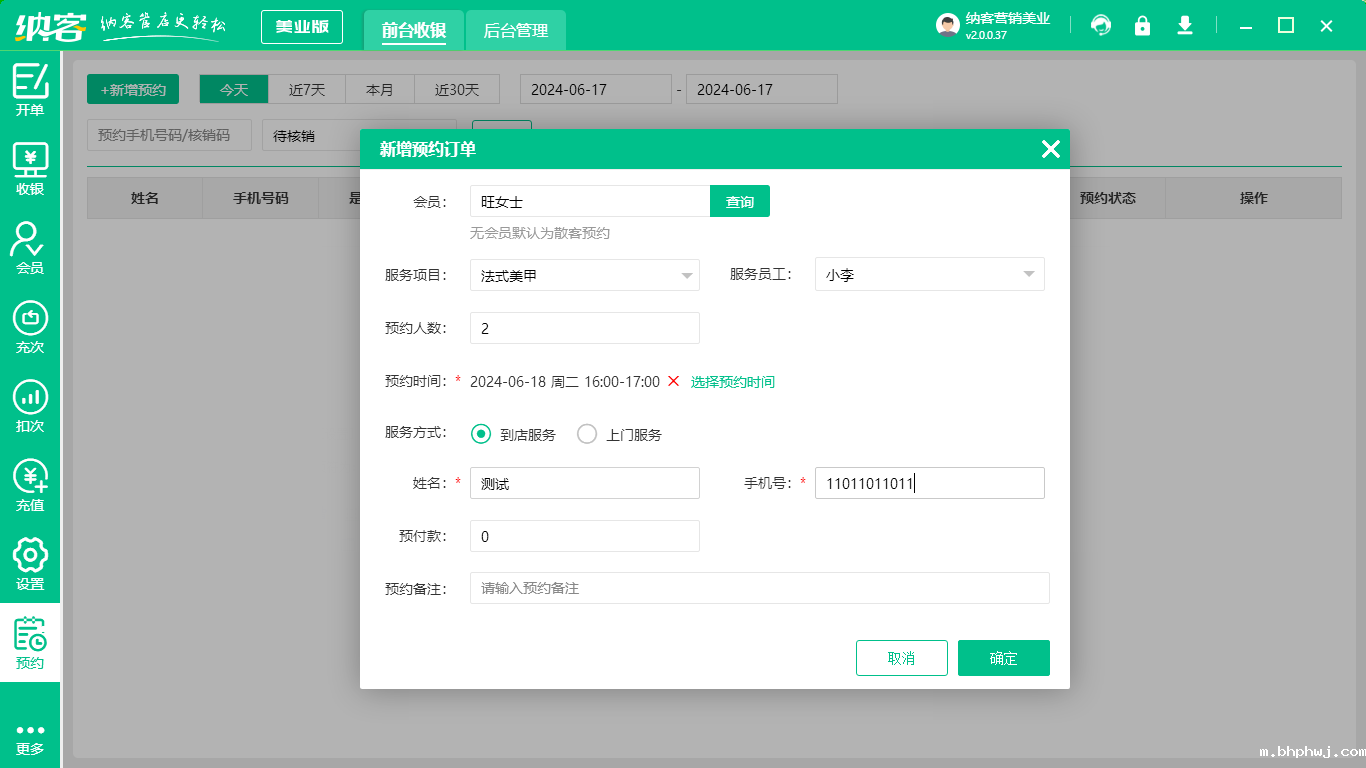Select the 近7天 date filter
Image resolution: width=1366 pixels, height=768 pixels.
(x=307, y=89)
